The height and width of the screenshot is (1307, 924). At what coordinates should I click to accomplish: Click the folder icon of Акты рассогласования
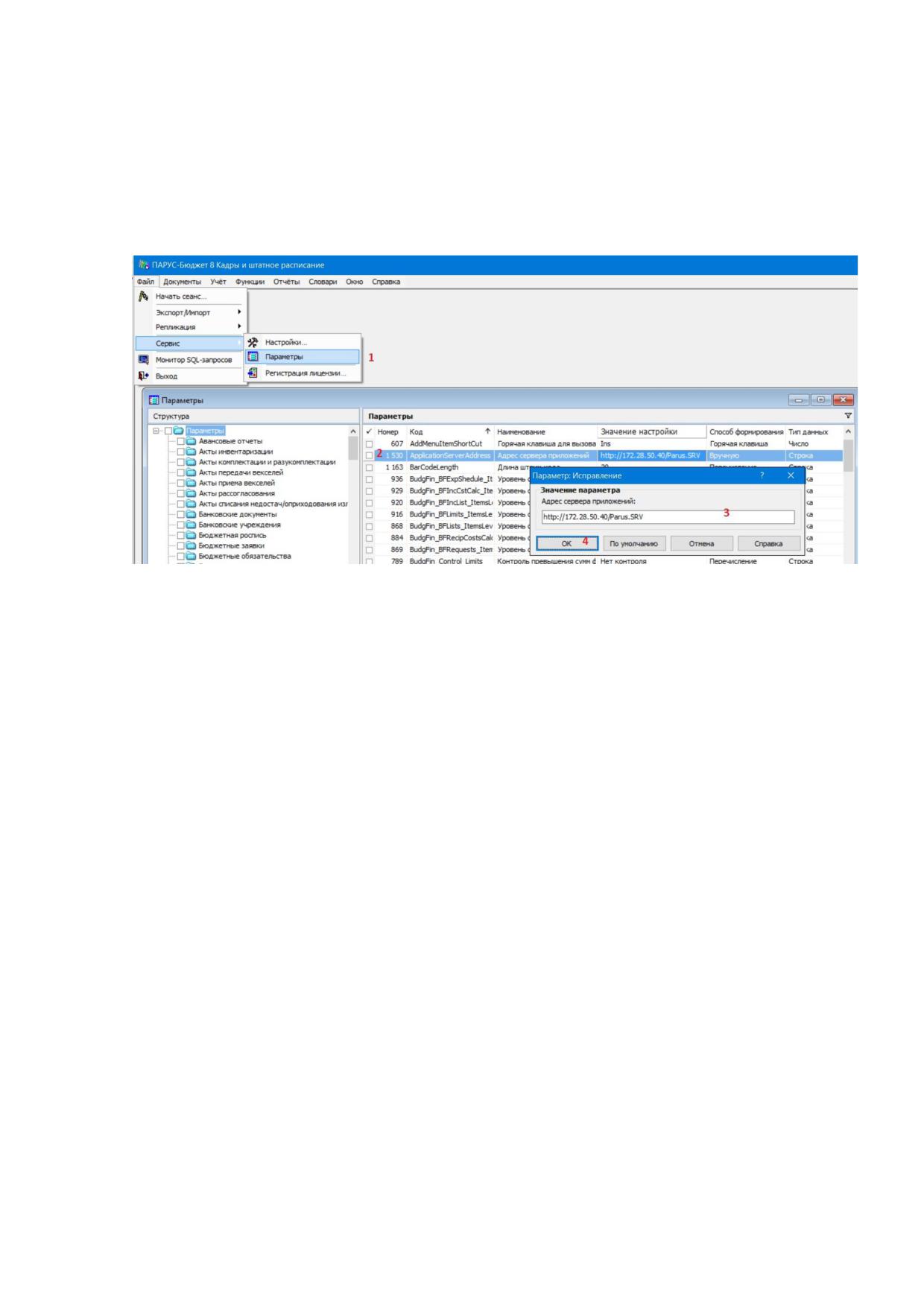tap(192, 493)
